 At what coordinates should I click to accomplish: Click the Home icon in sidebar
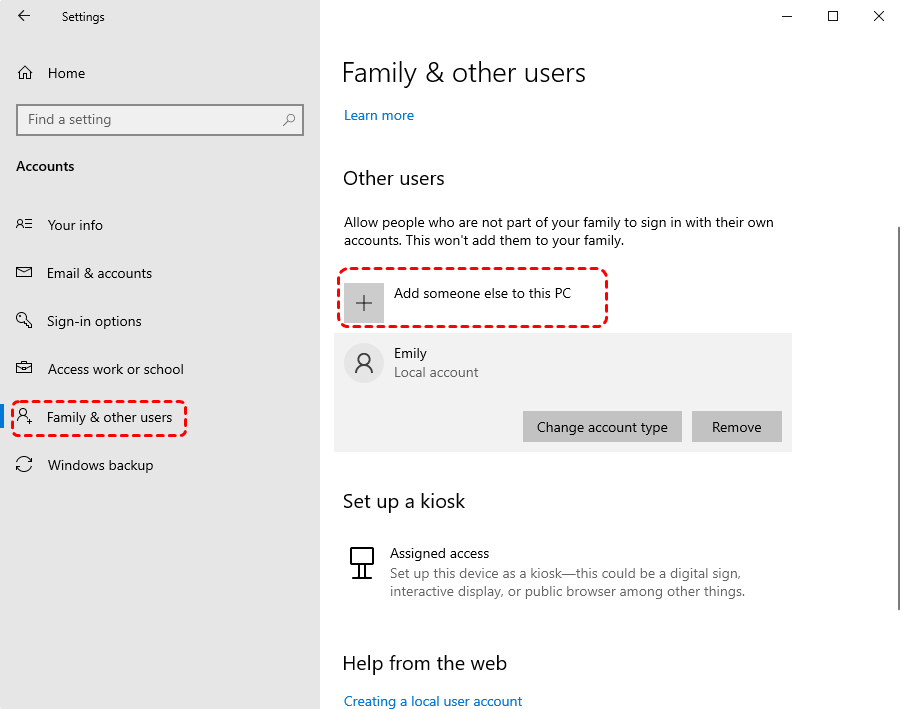click(26, 73)
